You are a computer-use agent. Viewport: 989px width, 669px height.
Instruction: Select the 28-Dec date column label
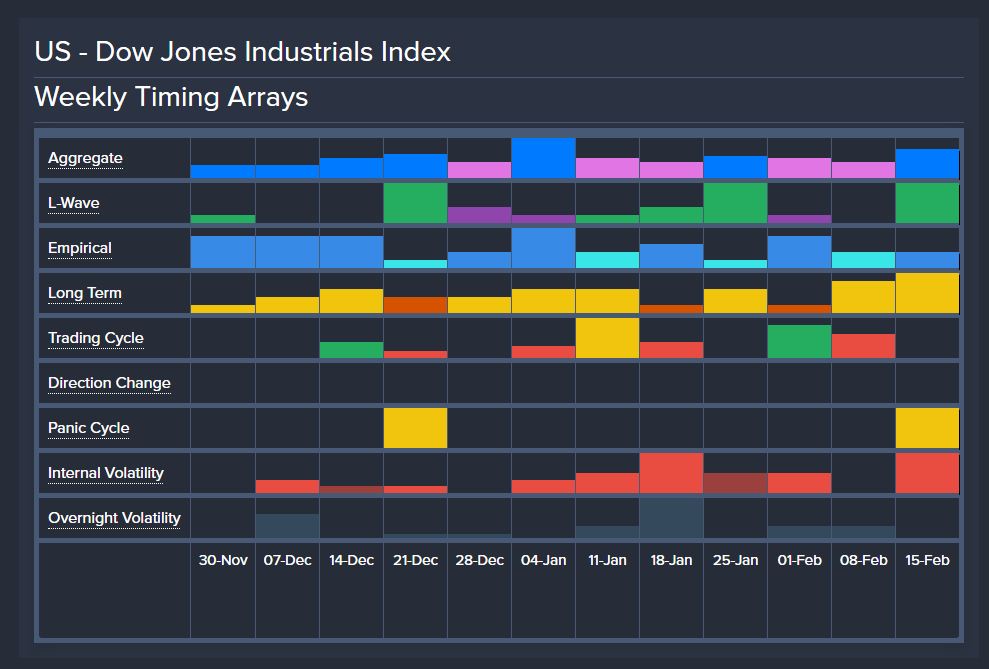click(x=479, y=560)
